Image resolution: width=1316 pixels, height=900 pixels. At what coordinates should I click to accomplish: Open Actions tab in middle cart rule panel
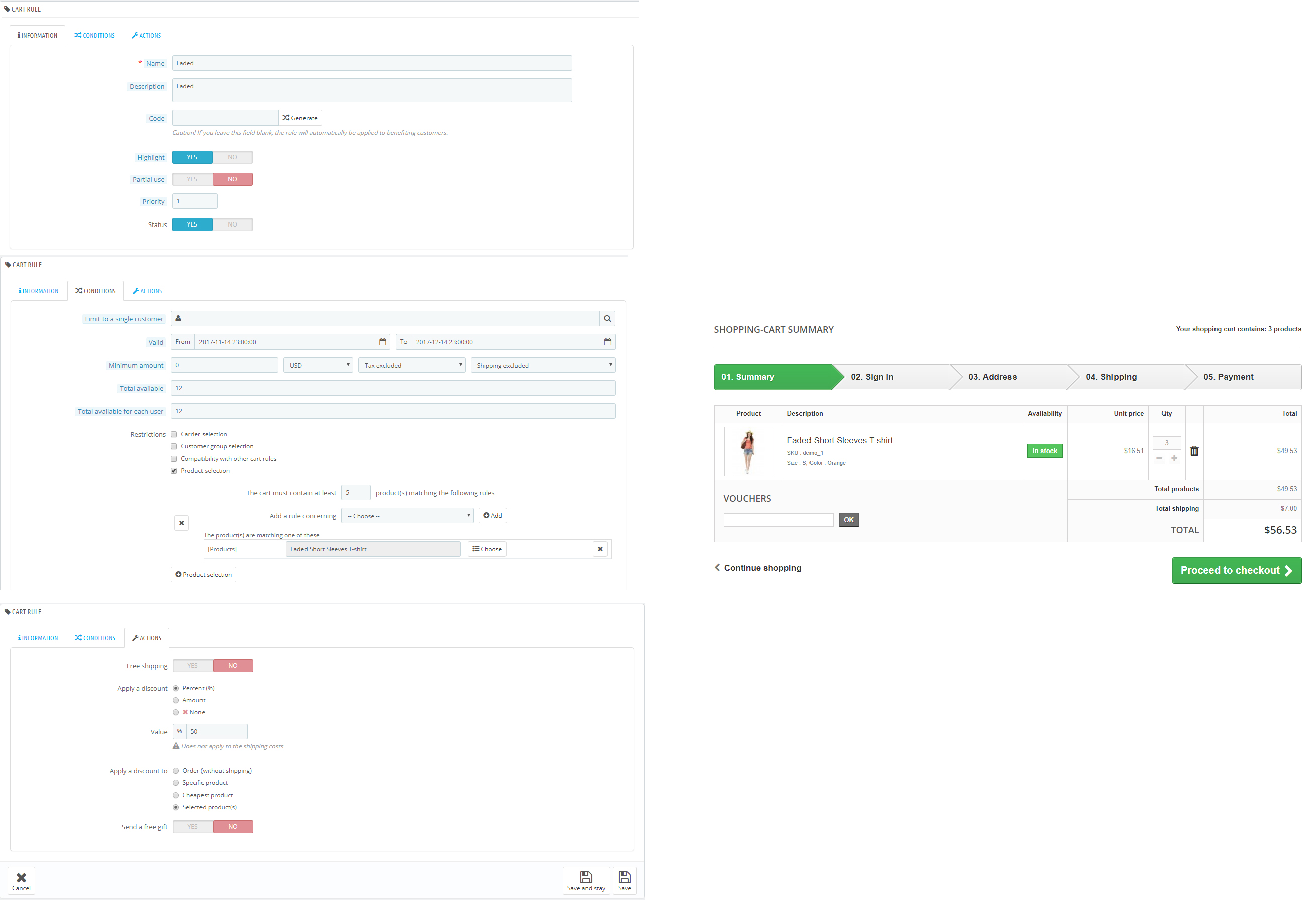tap(148, 291)
